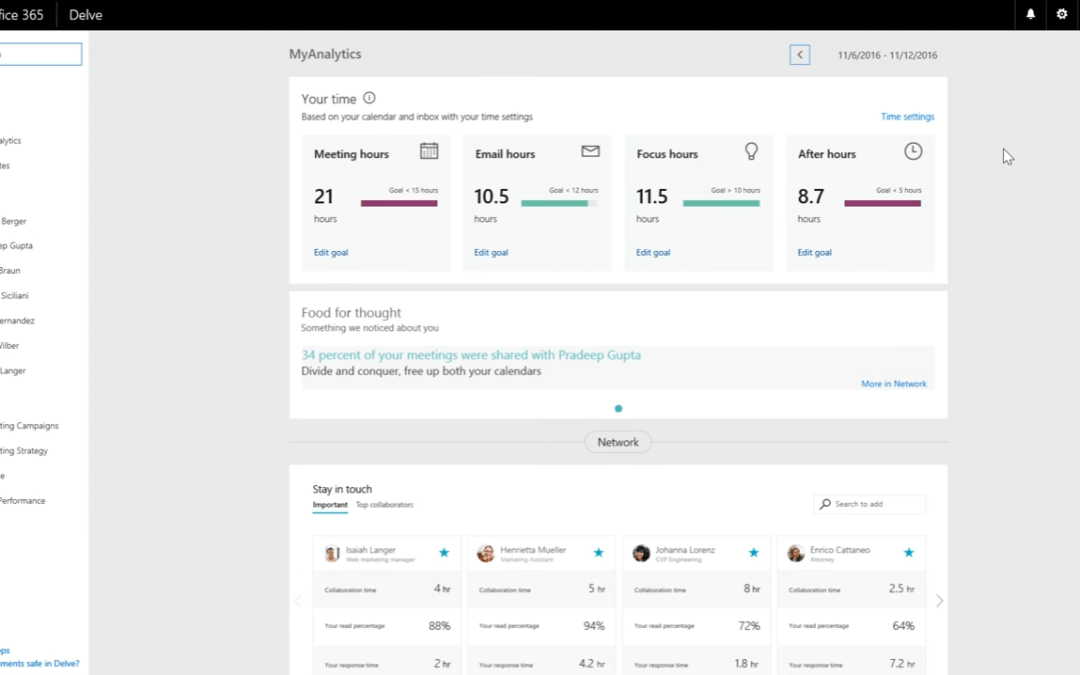Viewport: 1080px width, 675px height.
Task: Click the 11/6/2016 - 11/12/2016 date range
Action: click(887, 55)
